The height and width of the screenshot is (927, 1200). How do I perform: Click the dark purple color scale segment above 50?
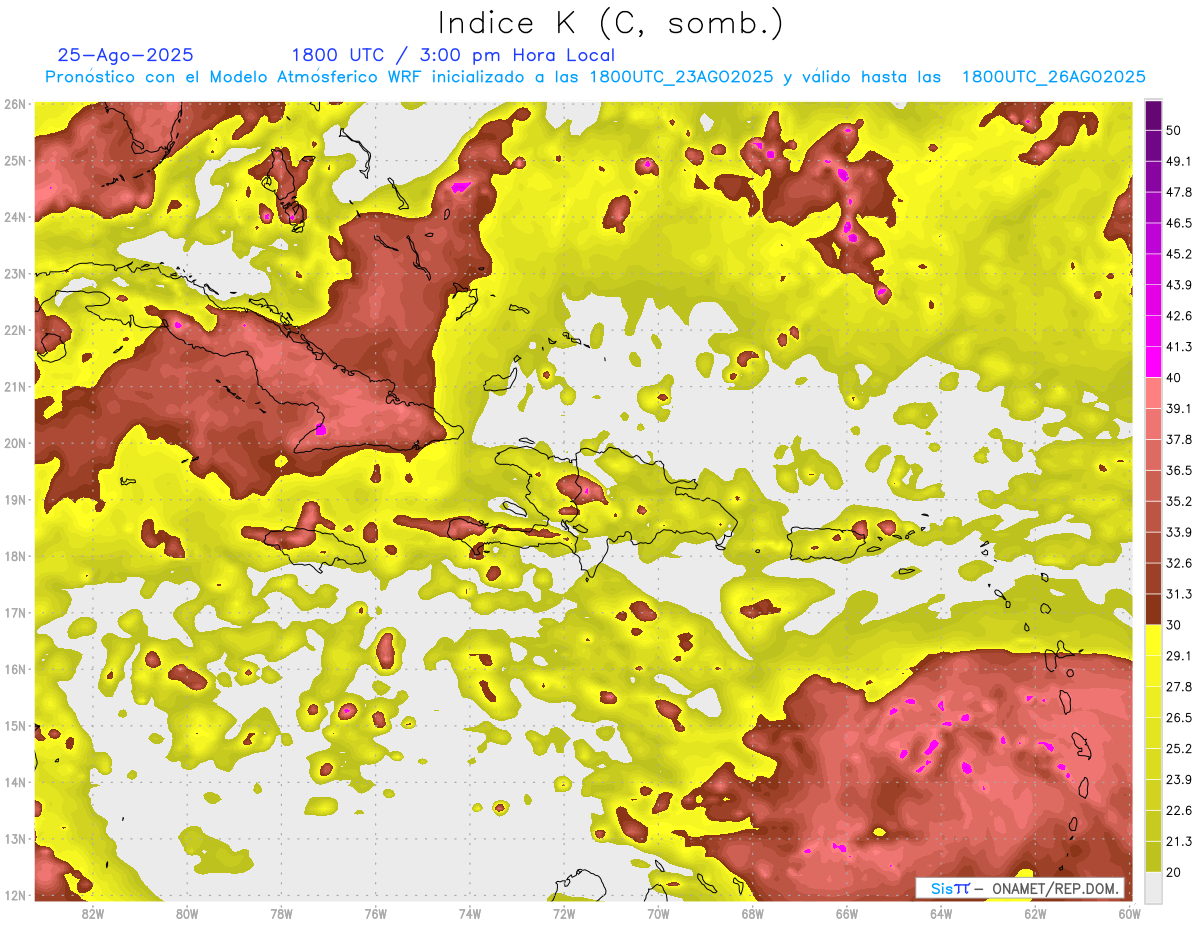pyautogui.click(x=1153, y=116)
